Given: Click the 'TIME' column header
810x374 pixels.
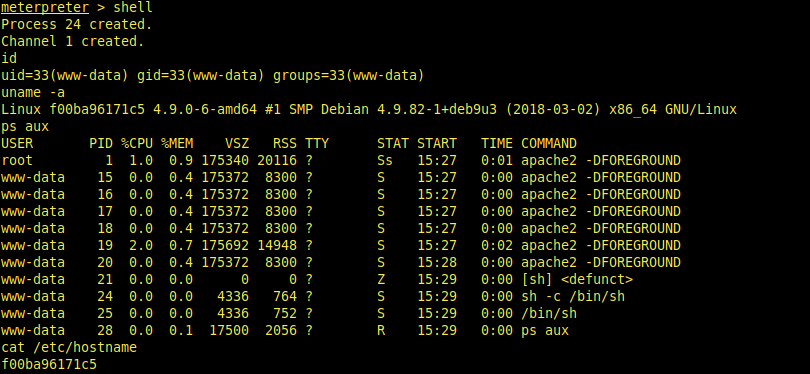Looking at the screenshot, I should pos(497,143).
